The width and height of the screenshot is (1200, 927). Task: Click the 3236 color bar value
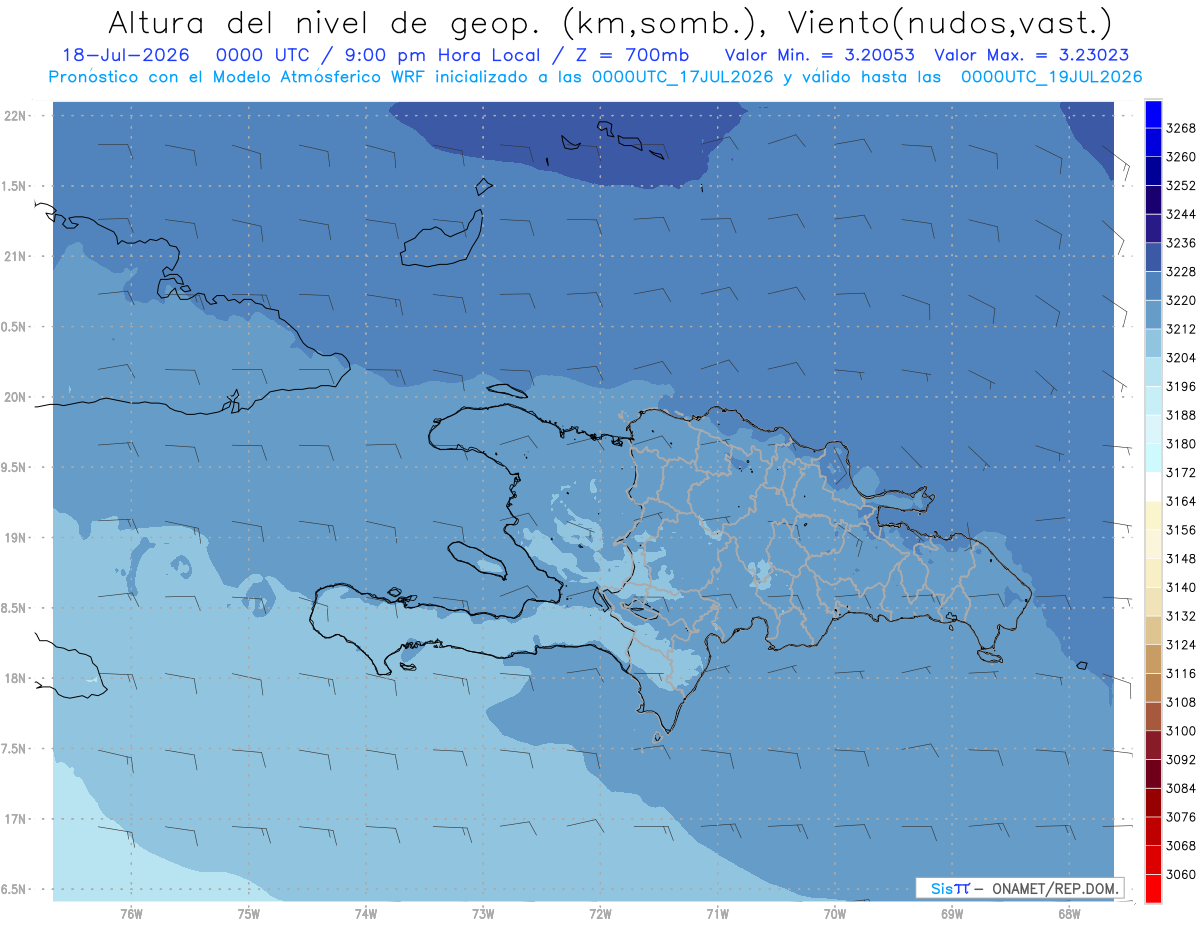pyautogui.click(x=1180, y=243)
